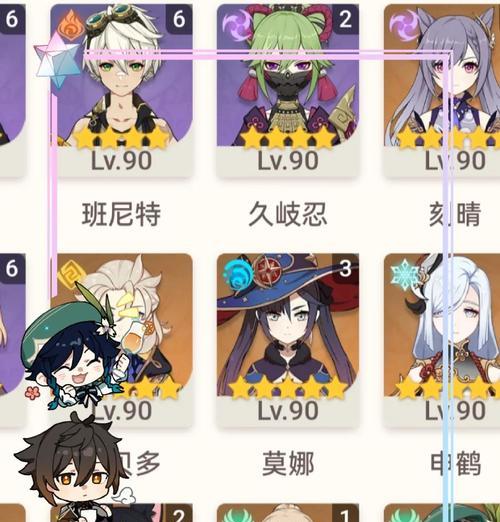Click the name label 久岐忍
500x522 pixels.
point(288,214)
